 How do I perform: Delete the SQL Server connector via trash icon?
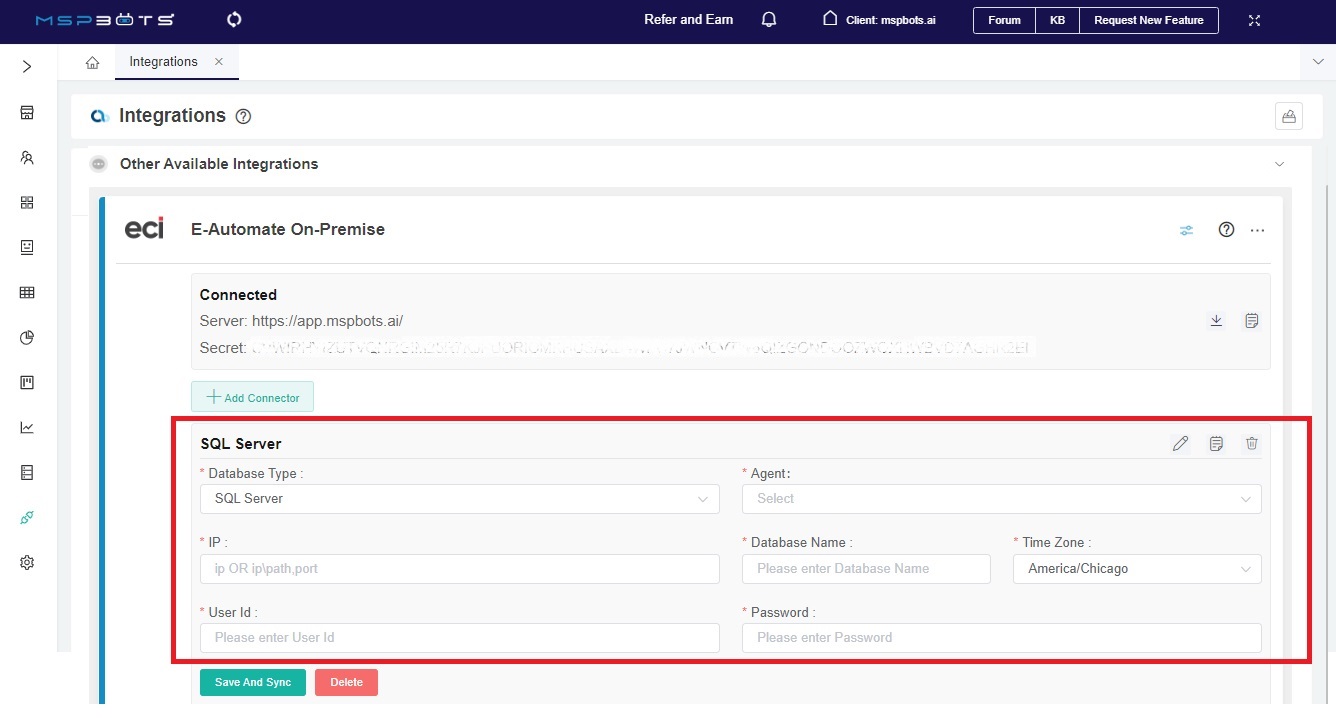point(1251,443)
